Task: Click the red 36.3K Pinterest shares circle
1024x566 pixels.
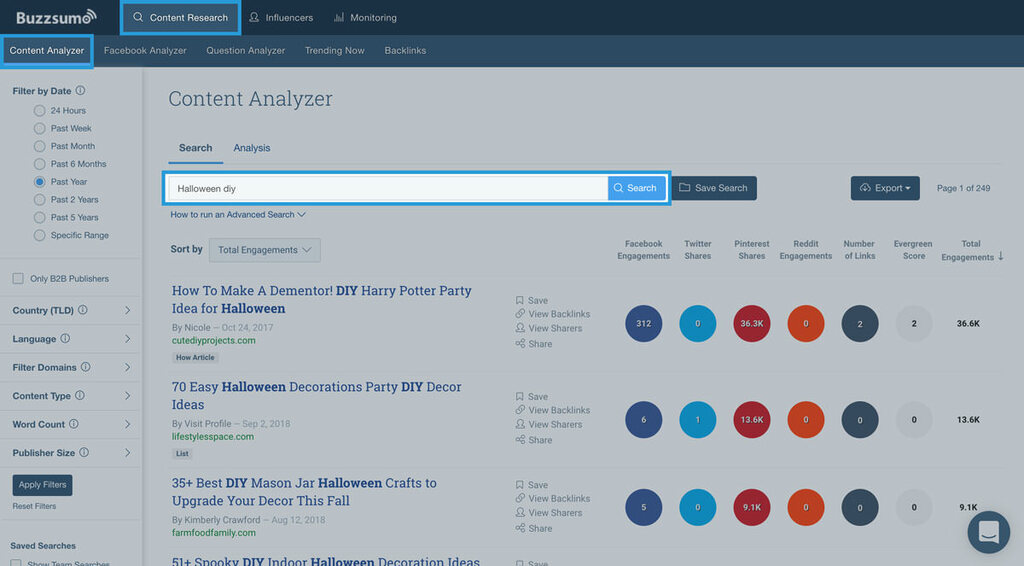Action: tap(752, 324)
